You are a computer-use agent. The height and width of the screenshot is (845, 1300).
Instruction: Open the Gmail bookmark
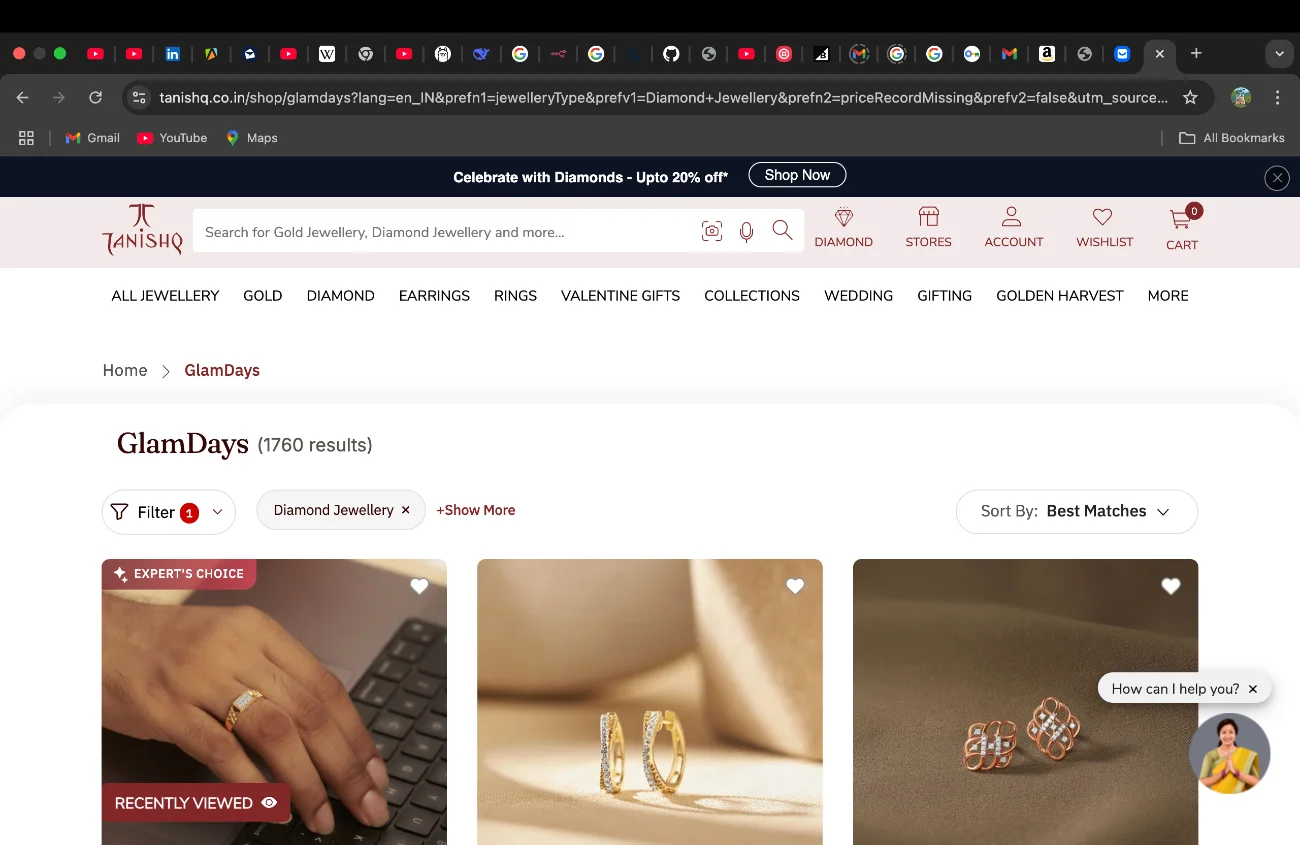click(x=92, y=138)
